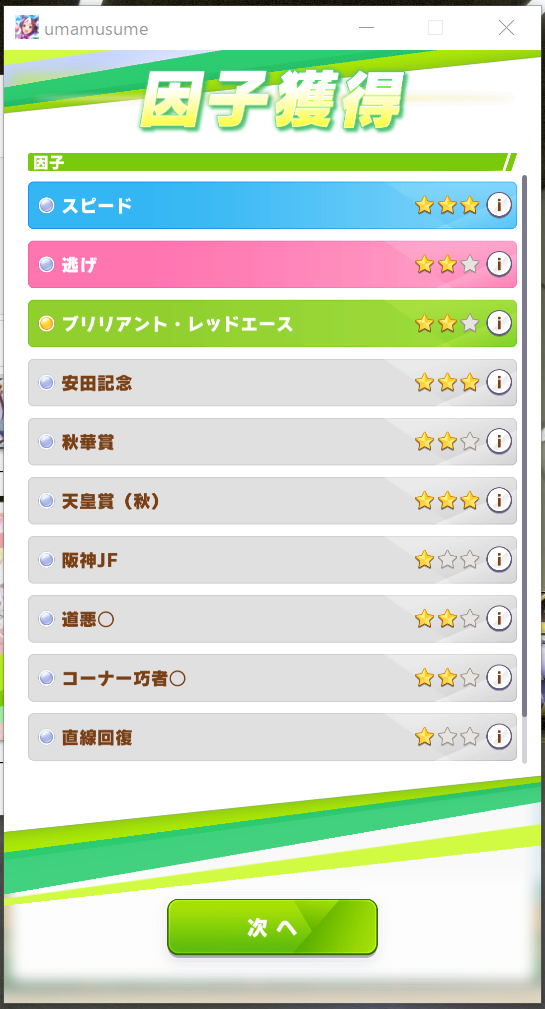The image size is (545, 1009).
Task: Open info icon for 道悪〇 factor
Action: click(499, 618)
